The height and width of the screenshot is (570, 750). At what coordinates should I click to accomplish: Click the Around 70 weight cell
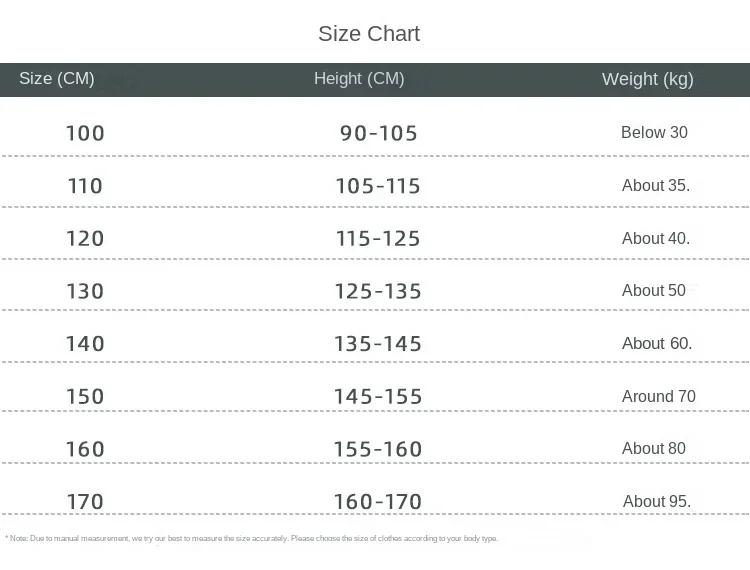point(659,396)
